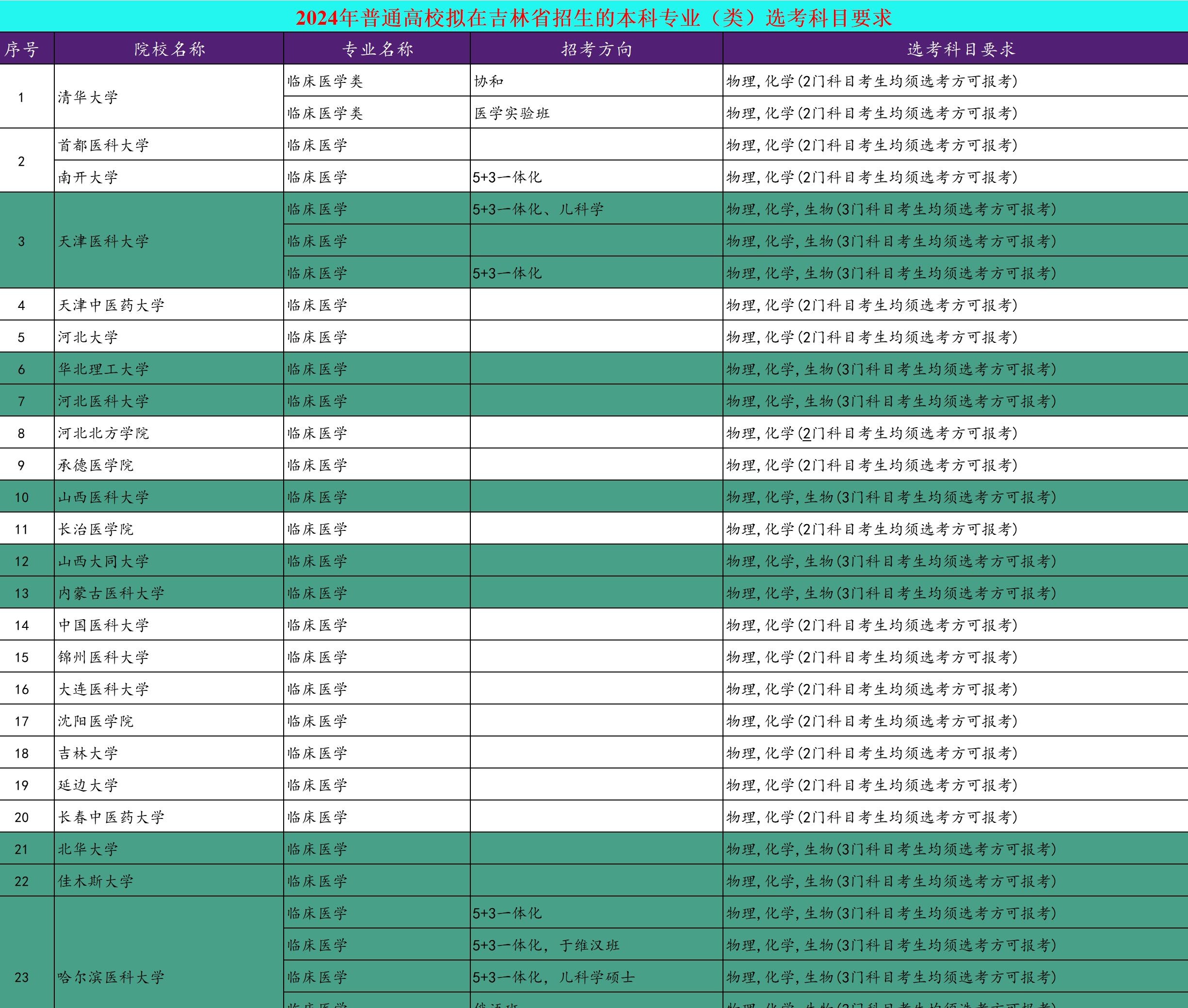The image size is (1188, 1008).
Task: Click 临床医学 in the 首都医科大学 row
Action: pyautogui.click(x=377, y=144)
